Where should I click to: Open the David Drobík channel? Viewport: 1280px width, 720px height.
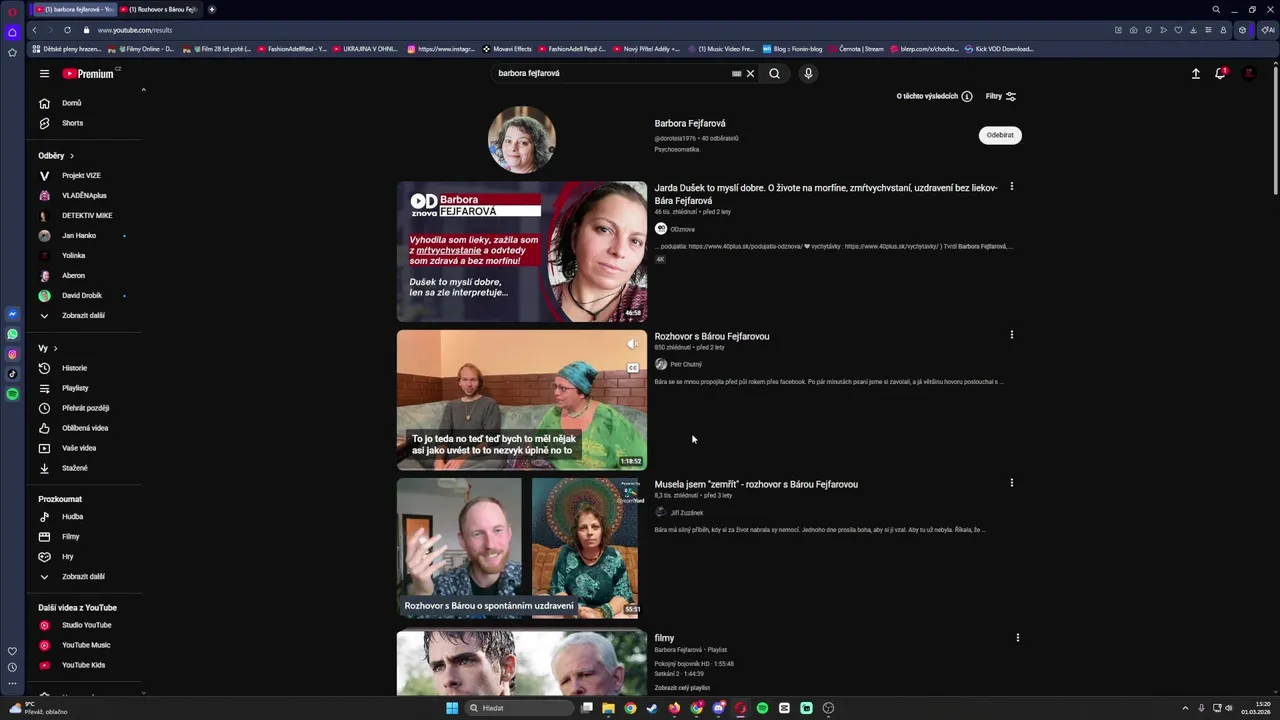click(x=84, y=296)
